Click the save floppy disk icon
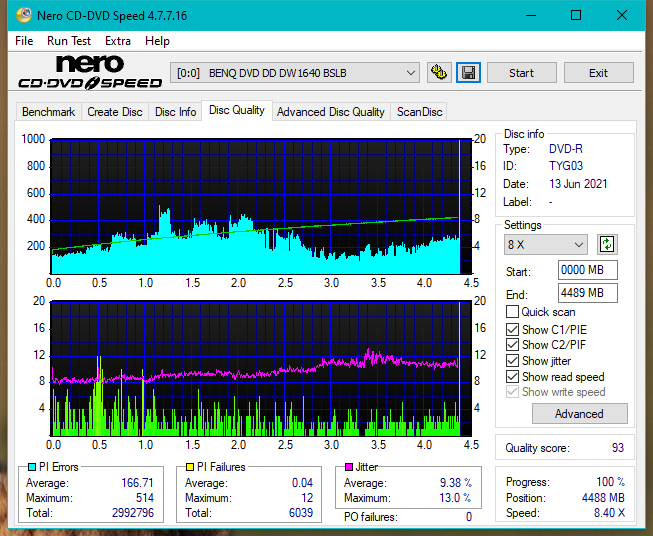This screenshot has width=653, height=536. click(469, 73)
